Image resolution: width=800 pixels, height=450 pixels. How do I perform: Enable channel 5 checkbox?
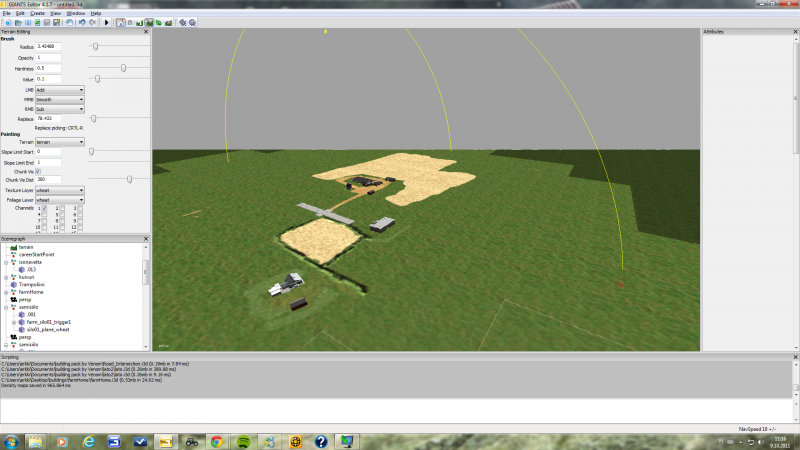62,215
